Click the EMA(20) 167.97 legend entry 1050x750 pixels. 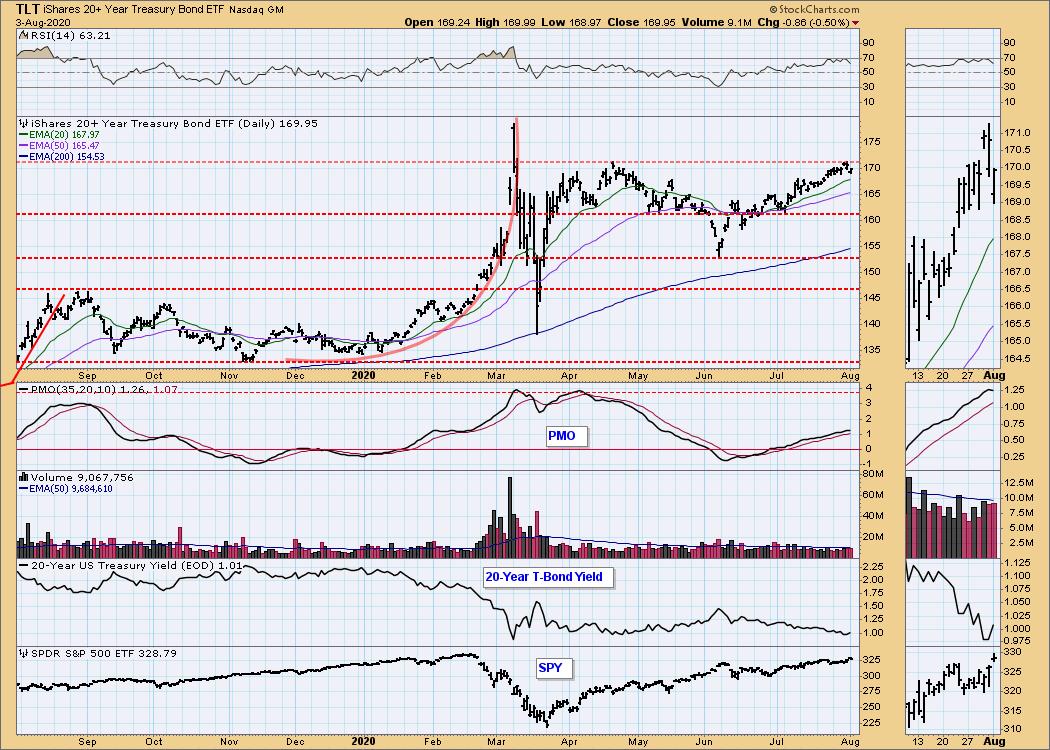point(60,135)
